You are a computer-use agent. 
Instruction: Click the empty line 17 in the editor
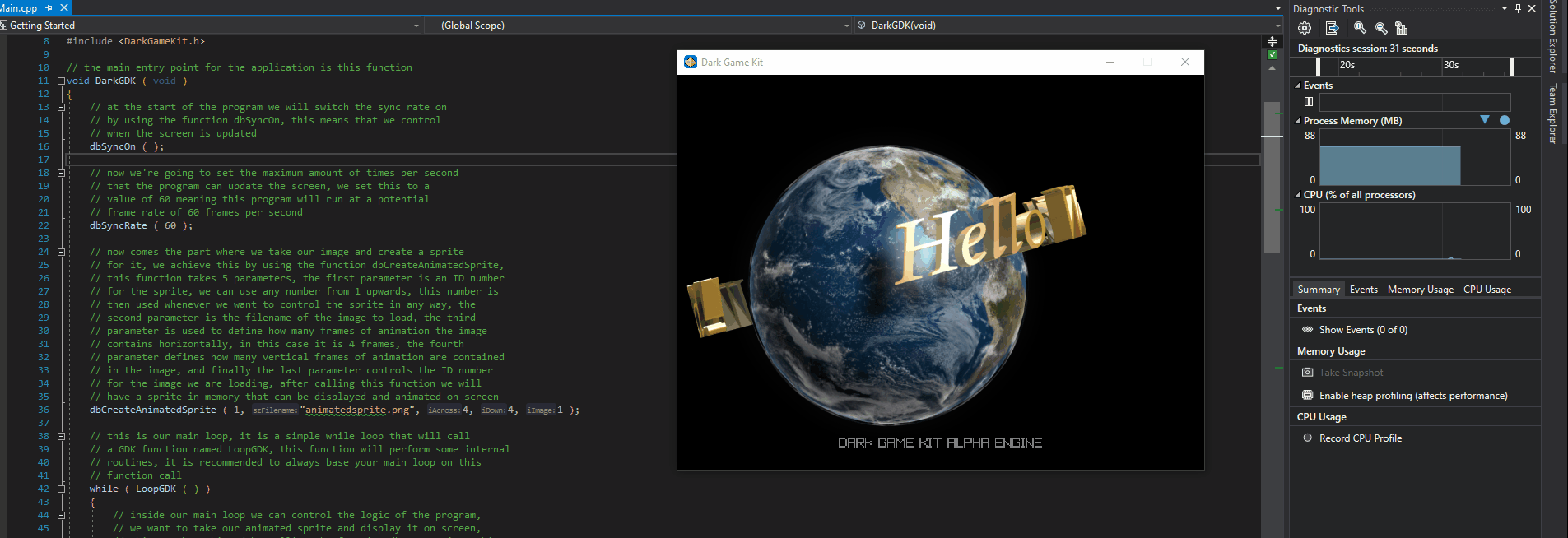point(663,160)
